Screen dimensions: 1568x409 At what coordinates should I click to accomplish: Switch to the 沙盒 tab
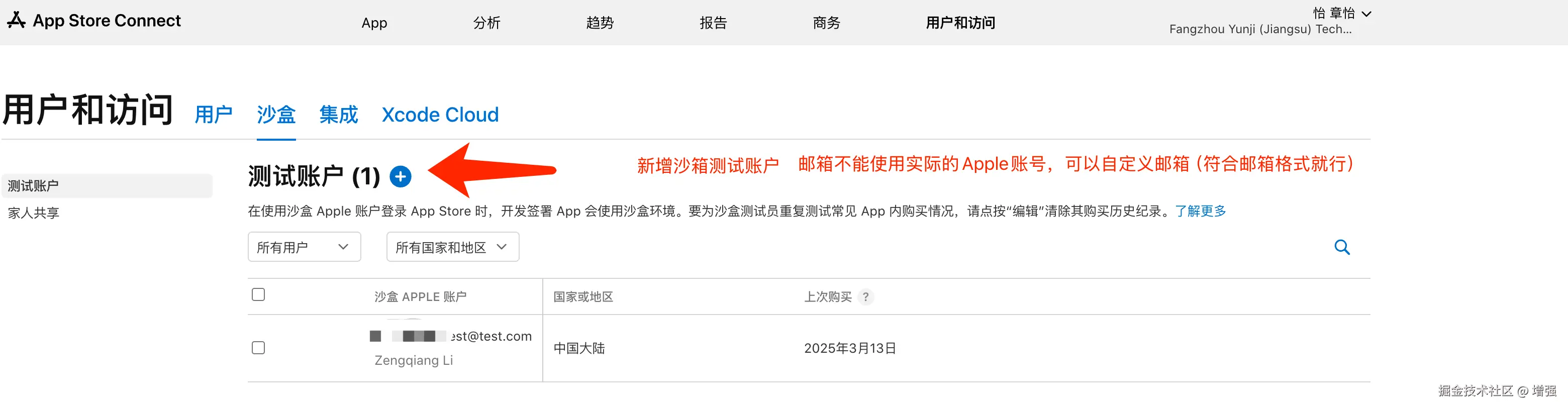276,115
